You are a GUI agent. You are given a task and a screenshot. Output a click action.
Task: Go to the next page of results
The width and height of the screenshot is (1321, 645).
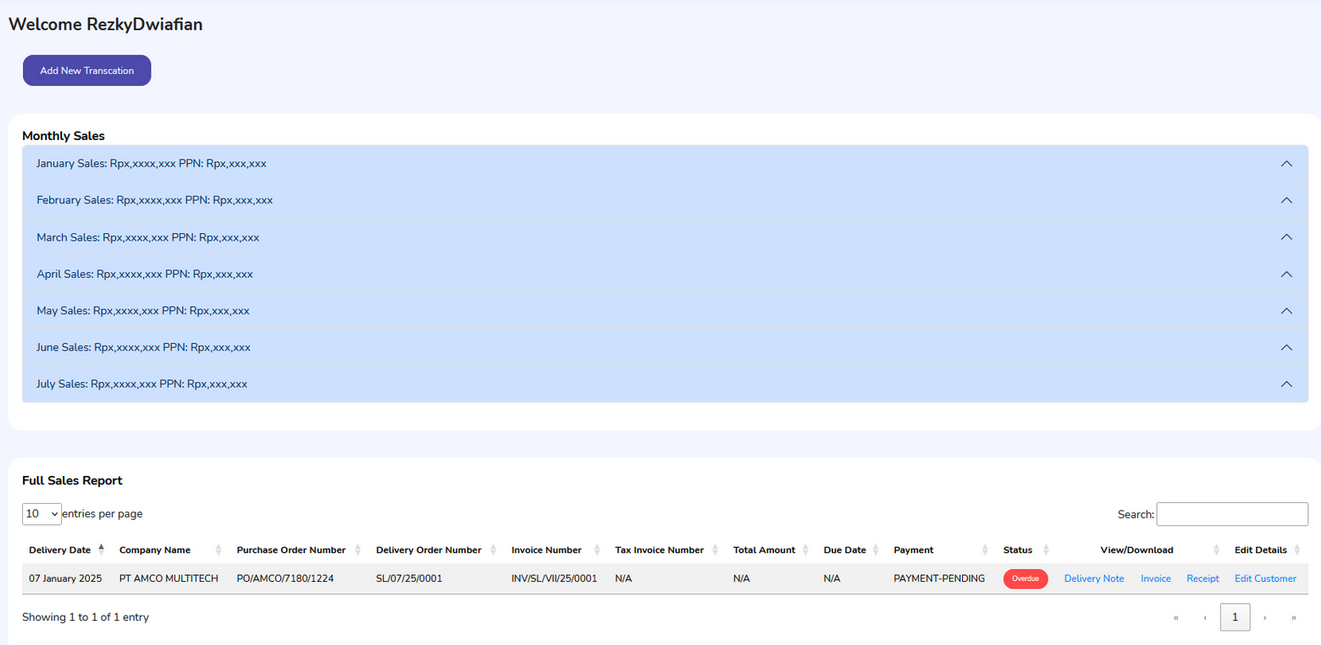[x=1264, y=617]
